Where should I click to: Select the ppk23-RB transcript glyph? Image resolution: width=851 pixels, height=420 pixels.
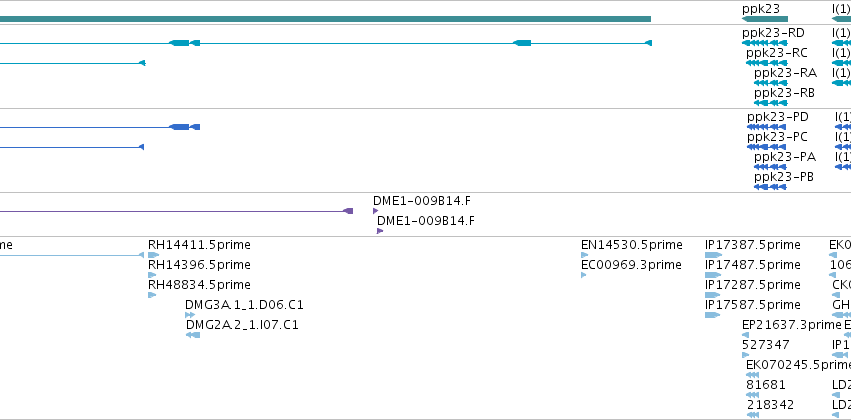click(770, 103)
